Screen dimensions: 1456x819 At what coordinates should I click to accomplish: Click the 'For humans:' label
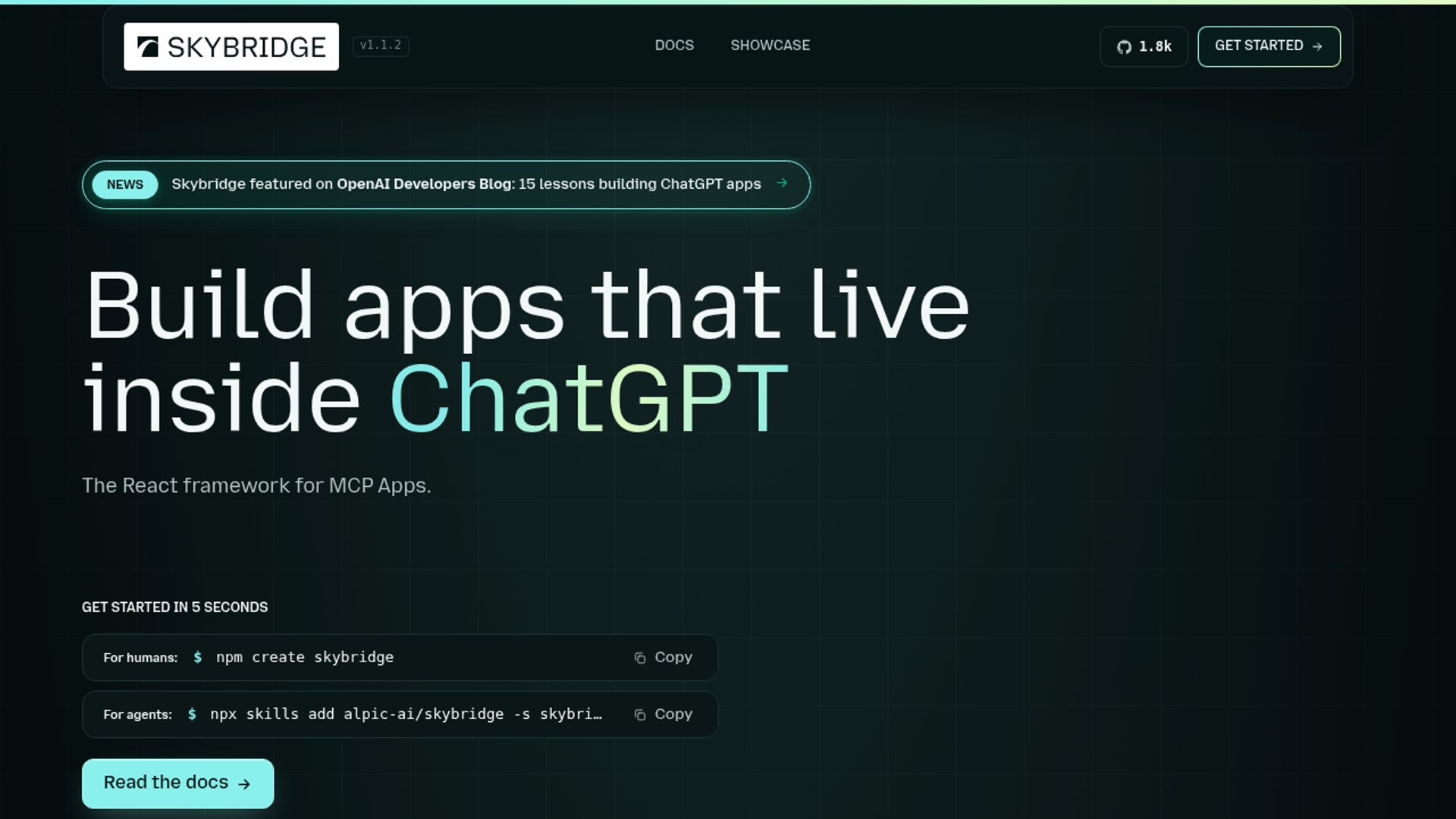140,657
